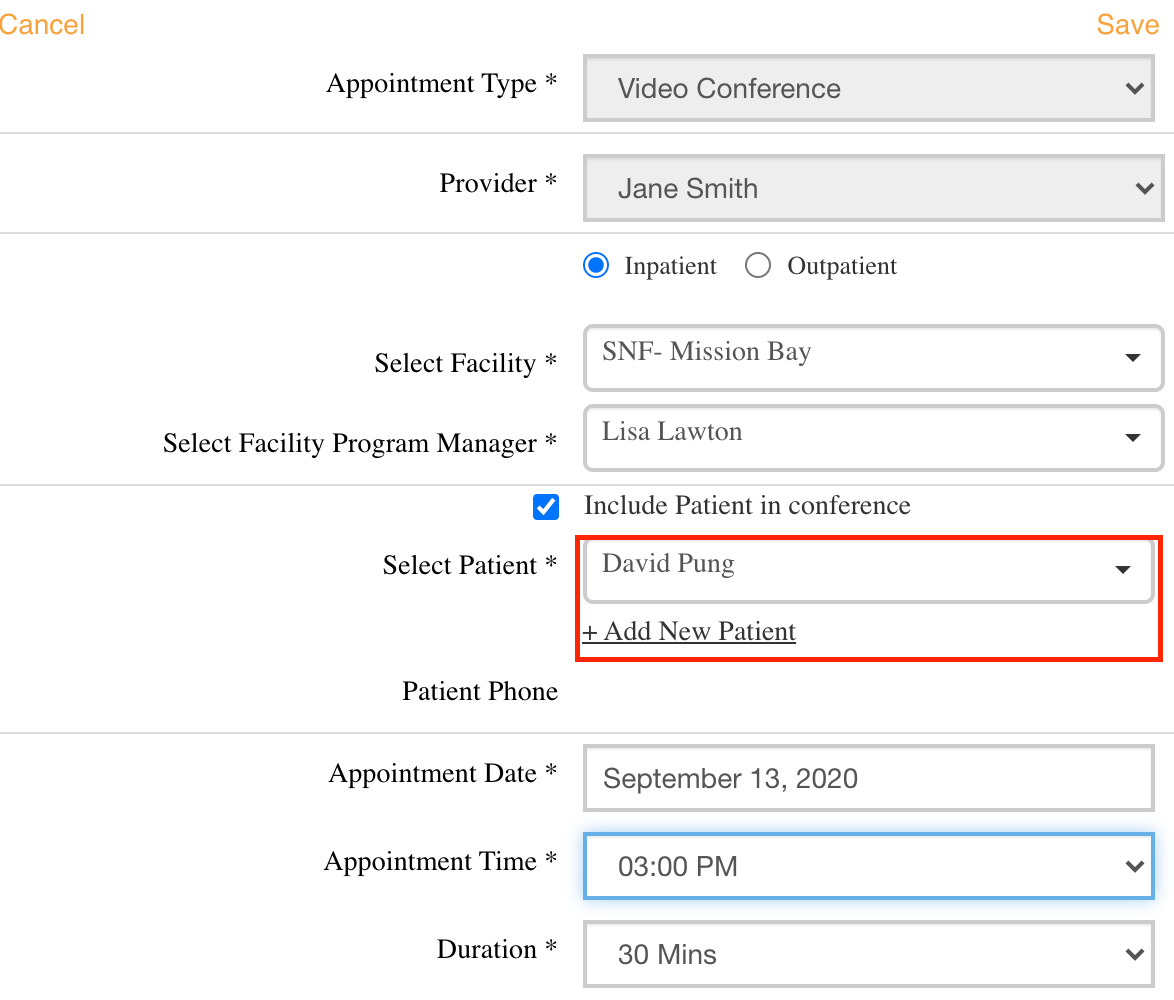Click the Appointment Date field
The height and width of the screenshot is (1000, 1174).
point(868,779)
